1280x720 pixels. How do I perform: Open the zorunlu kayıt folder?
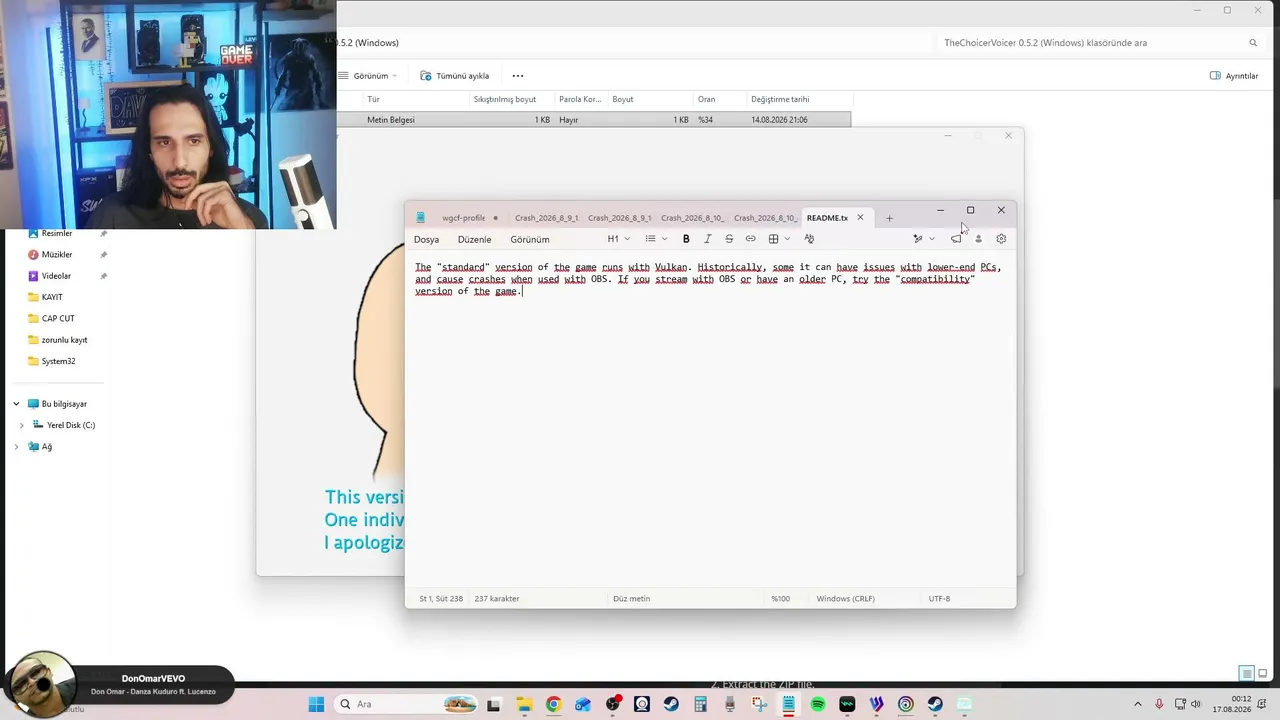coord(64,340)
